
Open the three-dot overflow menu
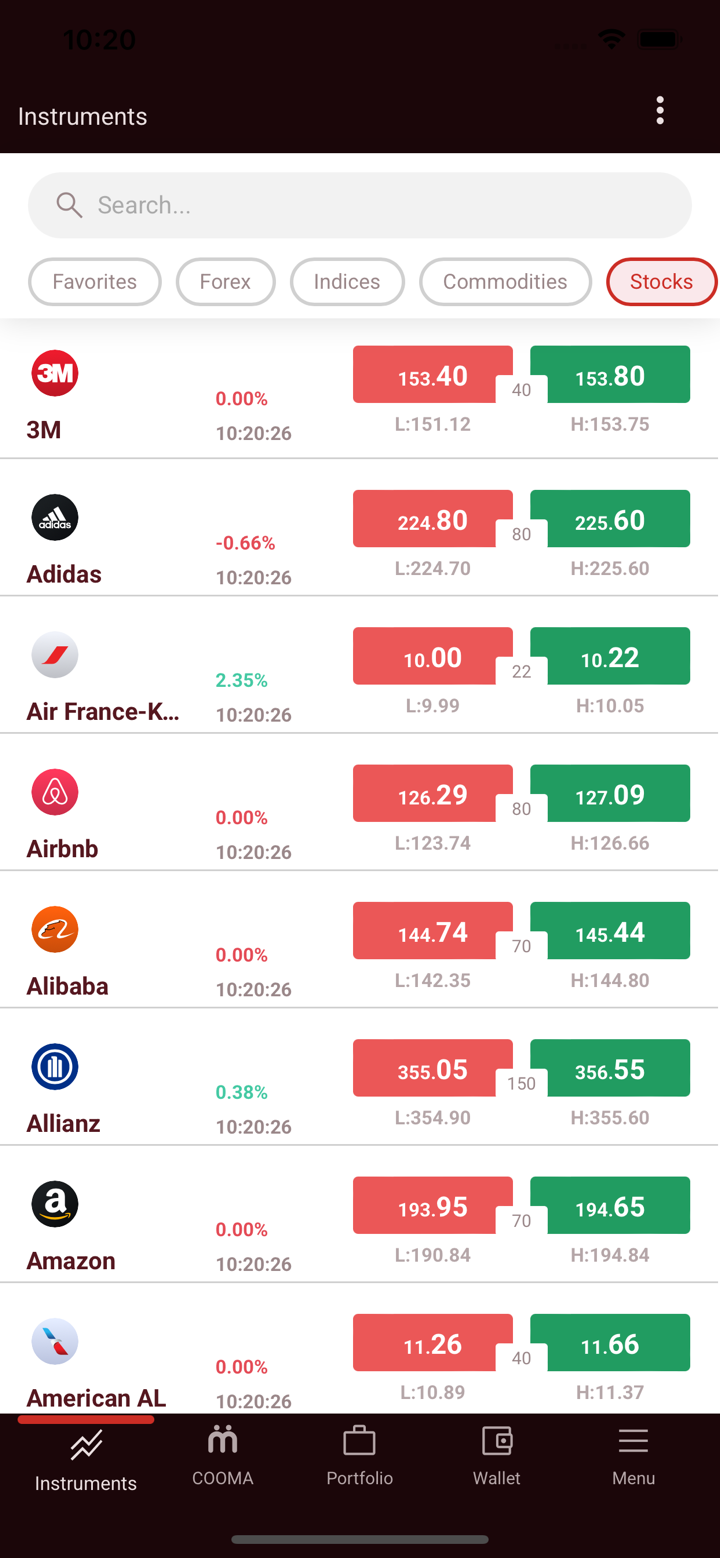pos(660,111)
